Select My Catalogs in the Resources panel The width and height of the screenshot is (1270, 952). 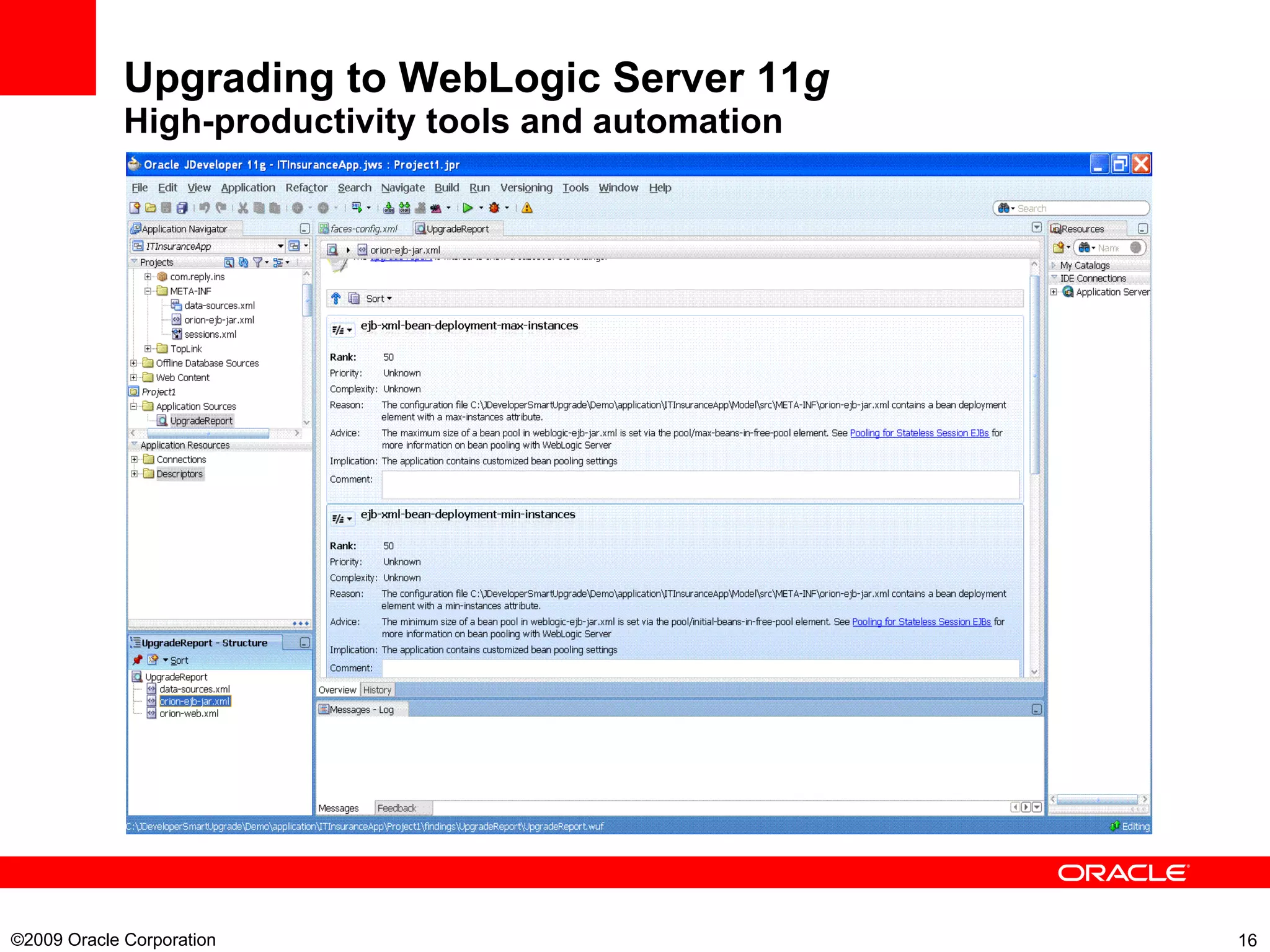coord(1085,265)
